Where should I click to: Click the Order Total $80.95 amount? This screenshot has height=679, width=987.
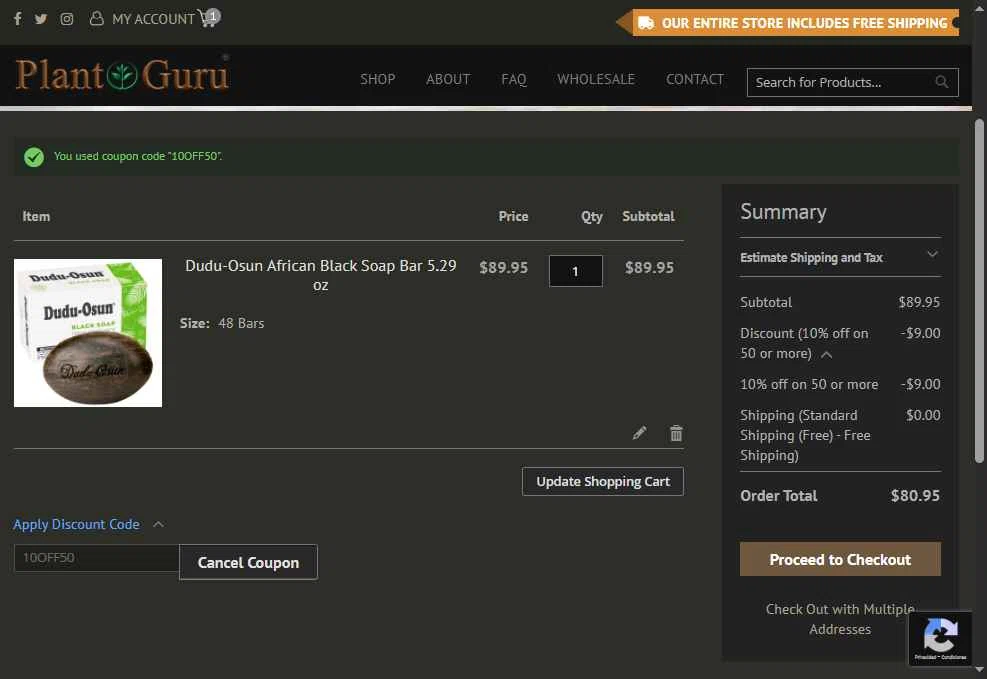tap(915, 496)
